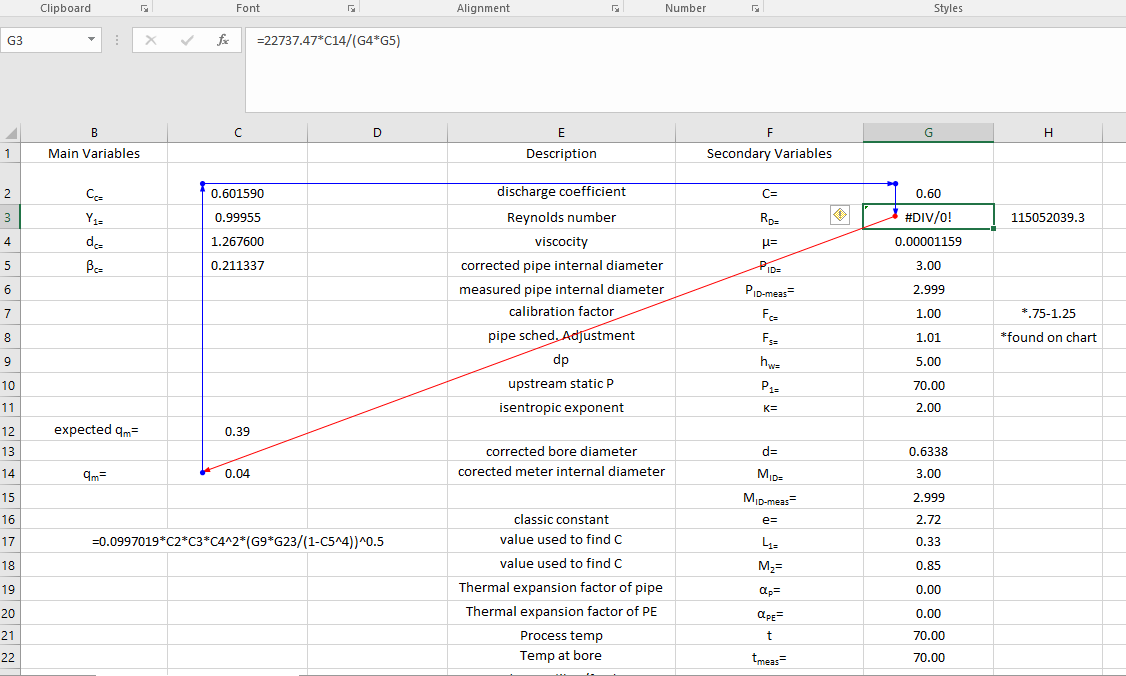The height and width of the screenshot is (676, 1126).
Task: Select the 'upstream static P' cell
Action: (x=562, y=384)
